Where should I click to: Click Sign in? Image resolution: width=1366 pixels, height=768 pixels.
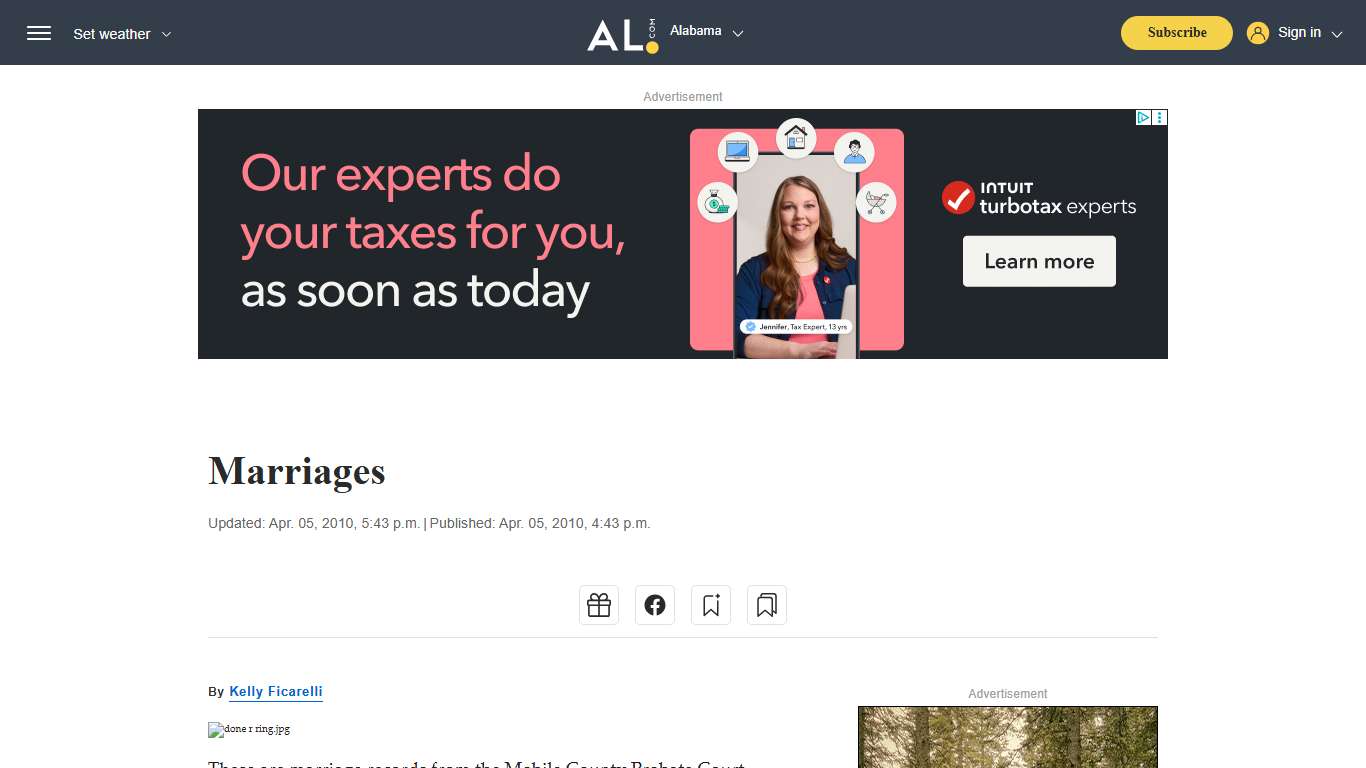[x=1299, y=32]
